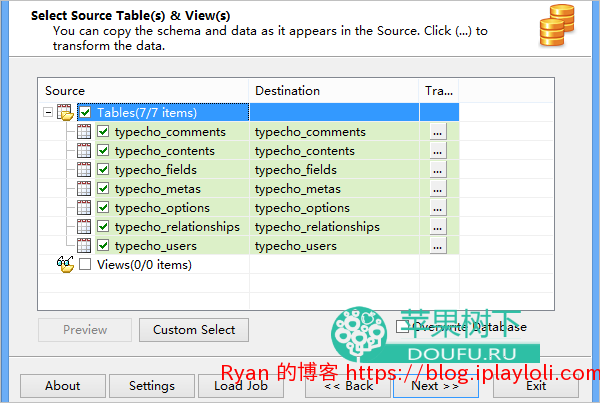
Task: Go back with the << Back button
Action: pos(348,386)
